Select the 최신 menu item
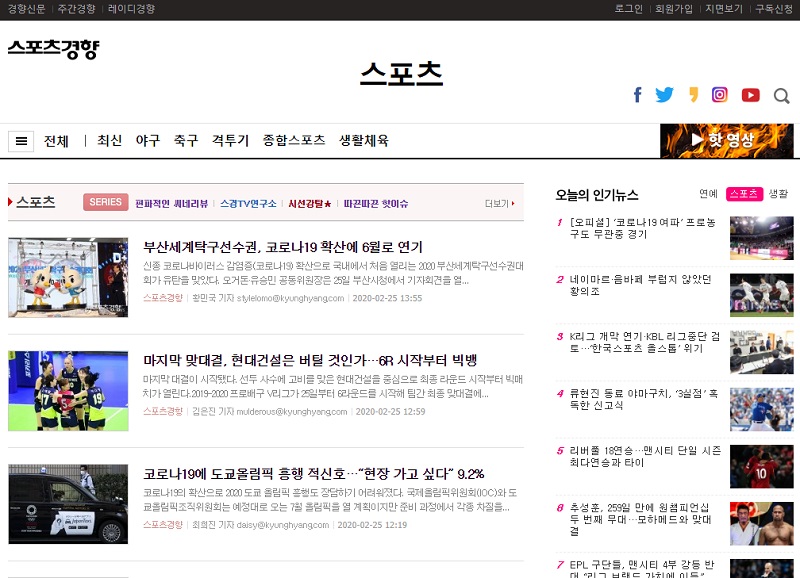 click(110, 140)
